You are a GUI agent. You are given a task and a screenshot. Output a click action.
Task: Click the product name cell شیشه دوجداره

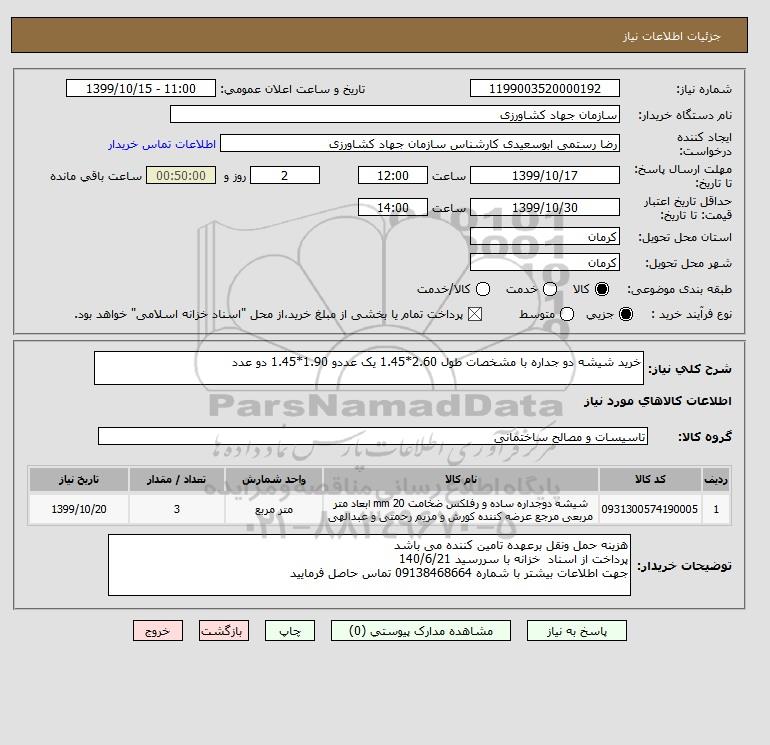(x=461, y=509)
